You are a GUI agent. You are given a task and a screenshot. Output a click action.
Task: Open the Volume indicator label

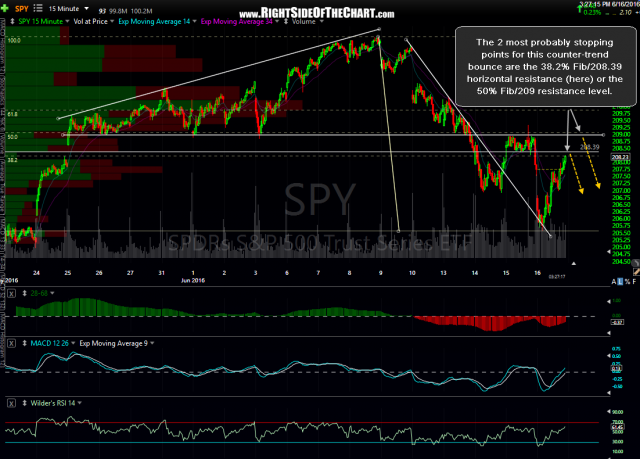[x=304, y=21]
